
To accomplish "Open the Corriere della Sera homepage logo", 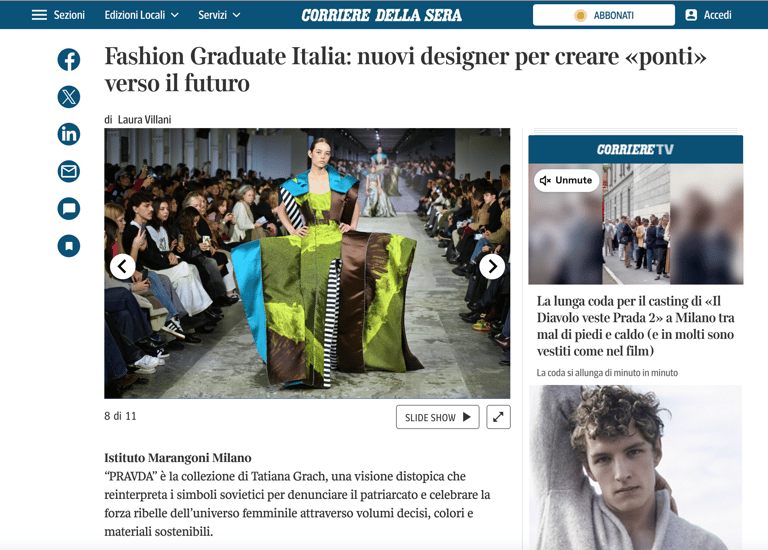I will click(x=382, y=15).
